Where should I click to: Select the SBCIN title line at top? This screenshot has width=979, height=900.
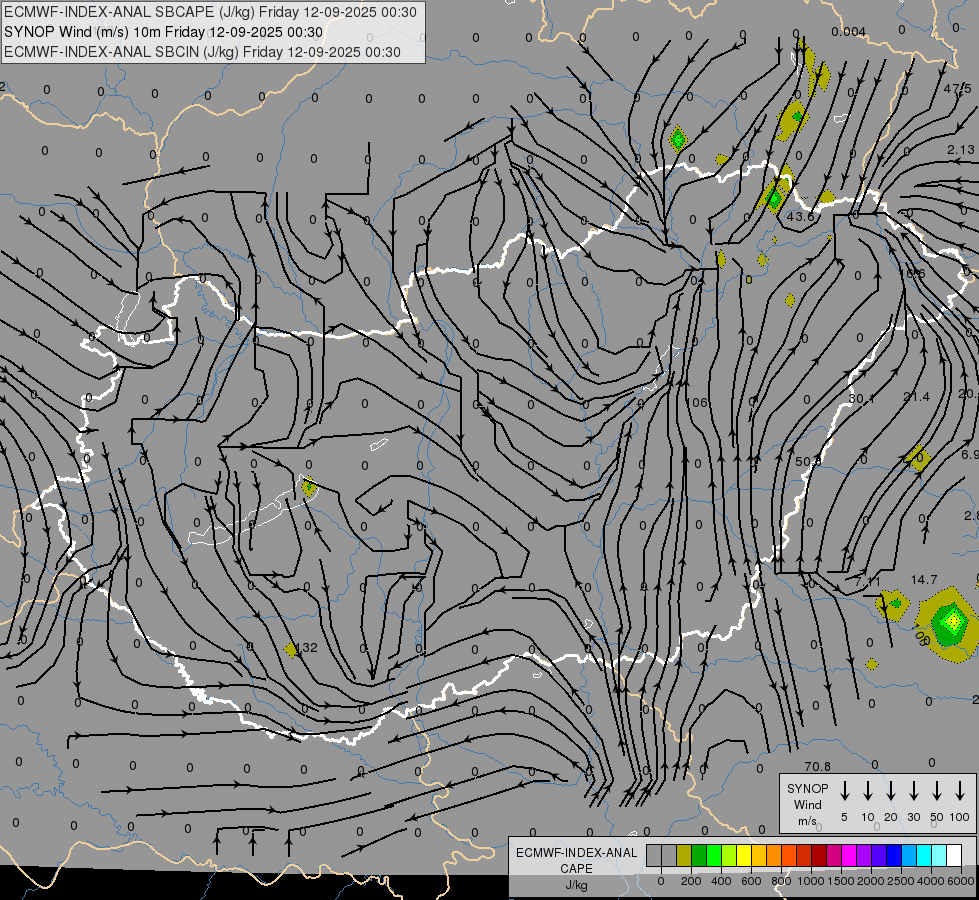click(x=202, y=52)
